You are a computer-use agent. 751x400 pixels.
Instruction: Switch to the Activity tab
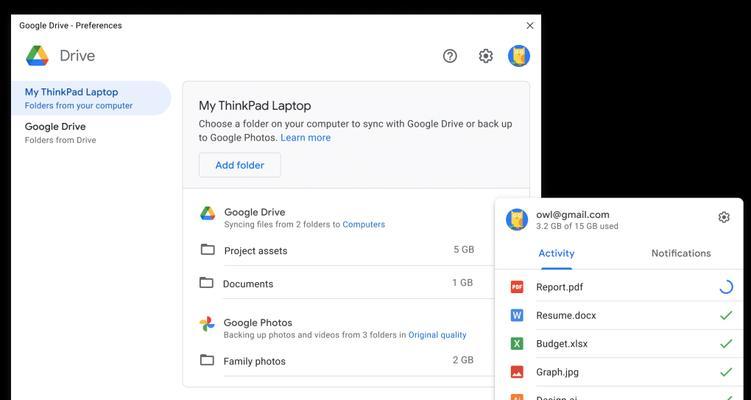(556, 253)
